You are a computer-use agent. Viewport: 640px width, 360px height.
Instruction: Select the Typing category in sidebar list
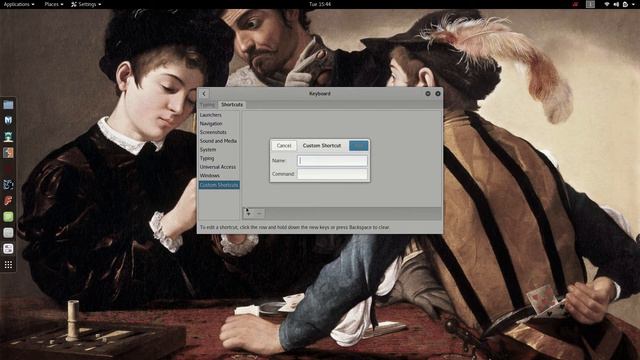(219, 158)
